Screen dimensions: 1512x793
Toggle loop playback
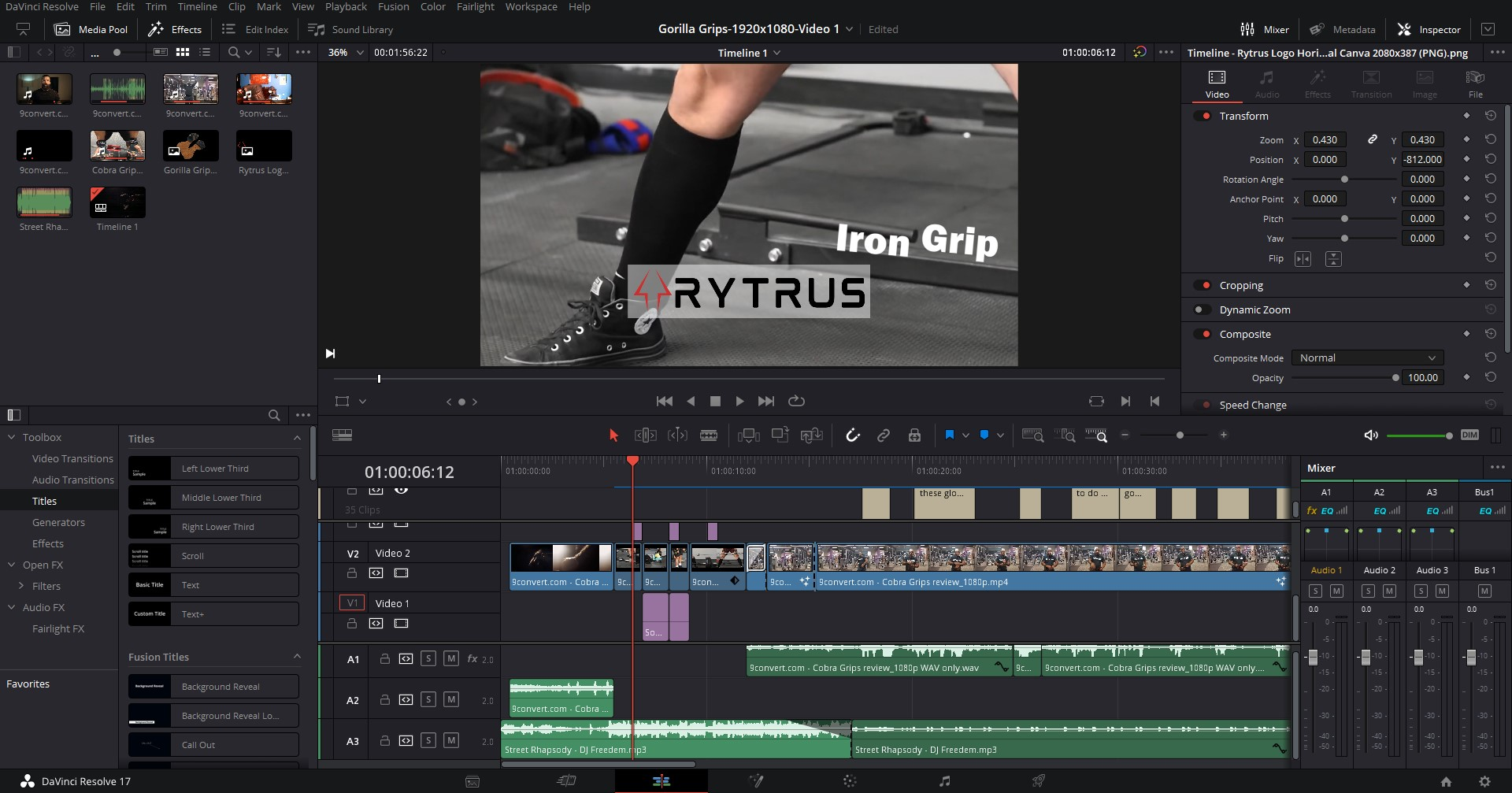(796, 401)
